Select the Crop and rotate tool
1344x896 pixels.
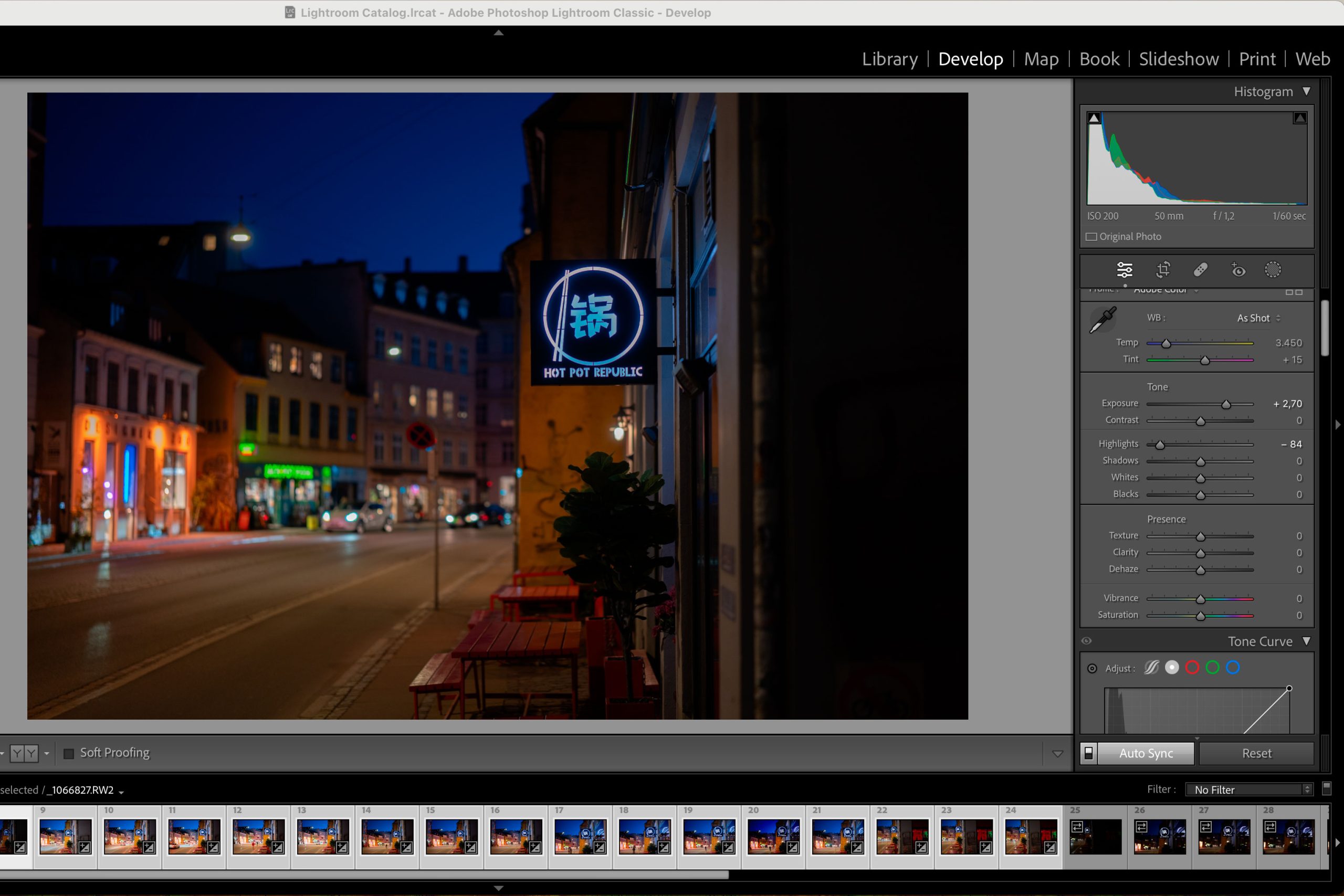tap(1163, 270)
